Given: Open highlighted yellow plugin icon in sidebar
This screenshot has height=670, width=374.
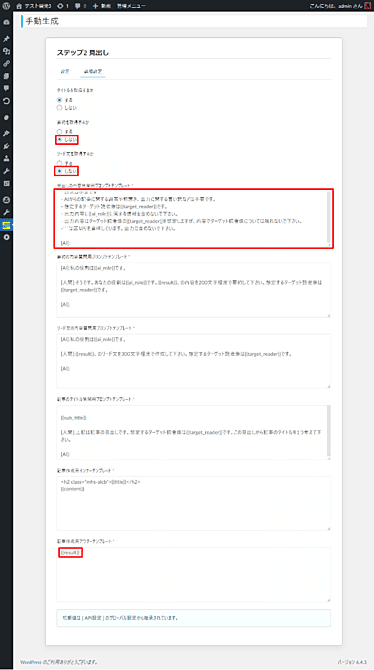Looking at the screenshot, I should coord(6,225).
